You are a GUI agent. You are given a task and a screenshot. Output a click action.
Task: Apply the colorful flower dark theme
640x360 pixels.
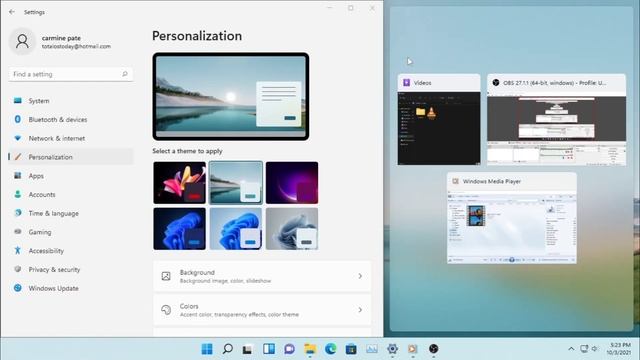click(180, 182)
